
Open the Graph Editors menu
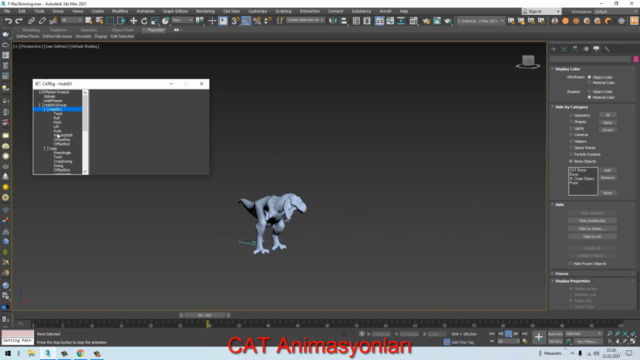175,11
